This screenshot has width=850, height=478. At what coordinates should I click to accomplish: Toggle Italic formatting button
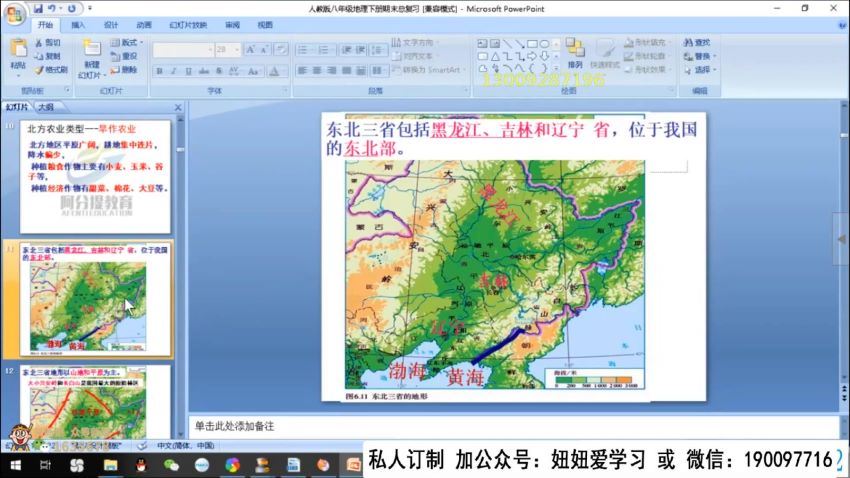click(x=174, y=71)
